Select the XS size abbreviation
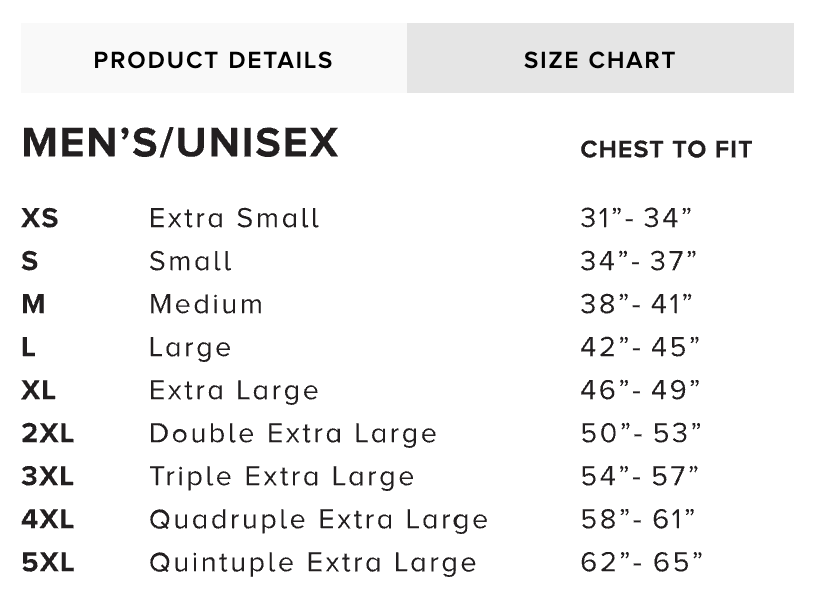 click(40, 218)
